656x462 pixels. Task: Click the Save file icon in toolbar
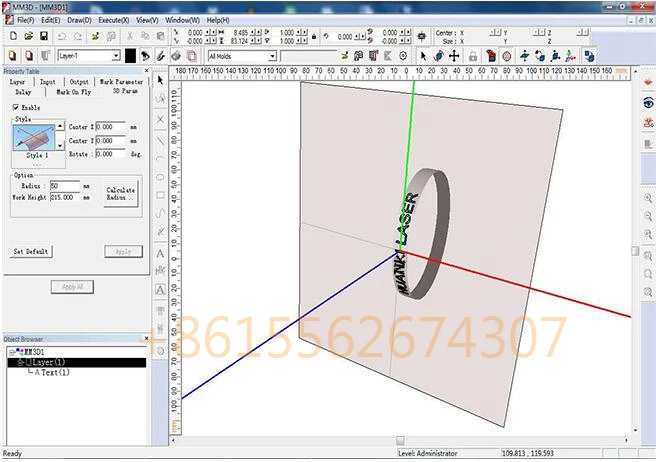coord(43,34)
